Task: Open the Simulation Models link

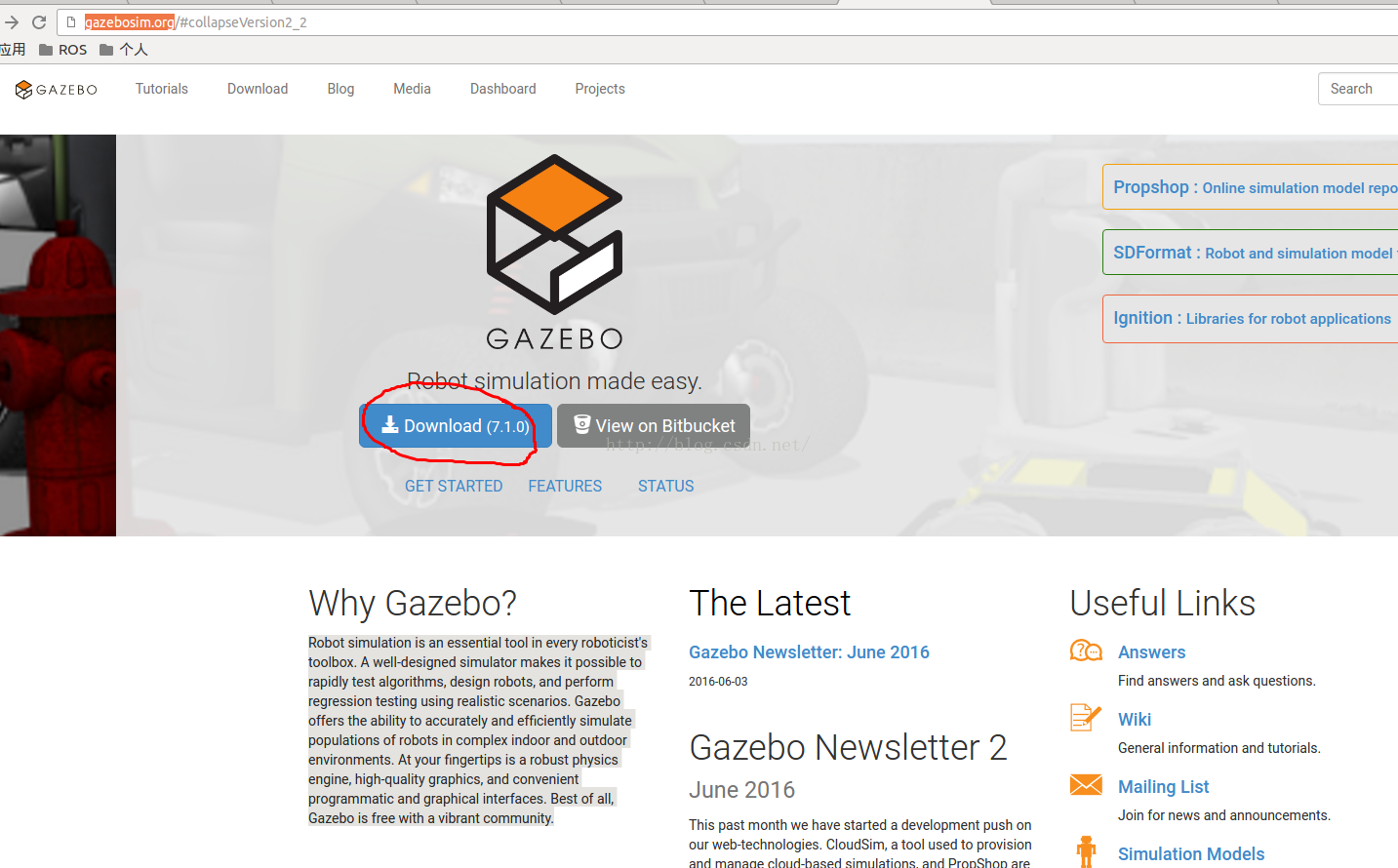Action: pyautogui.click(x=1191, y=854)
